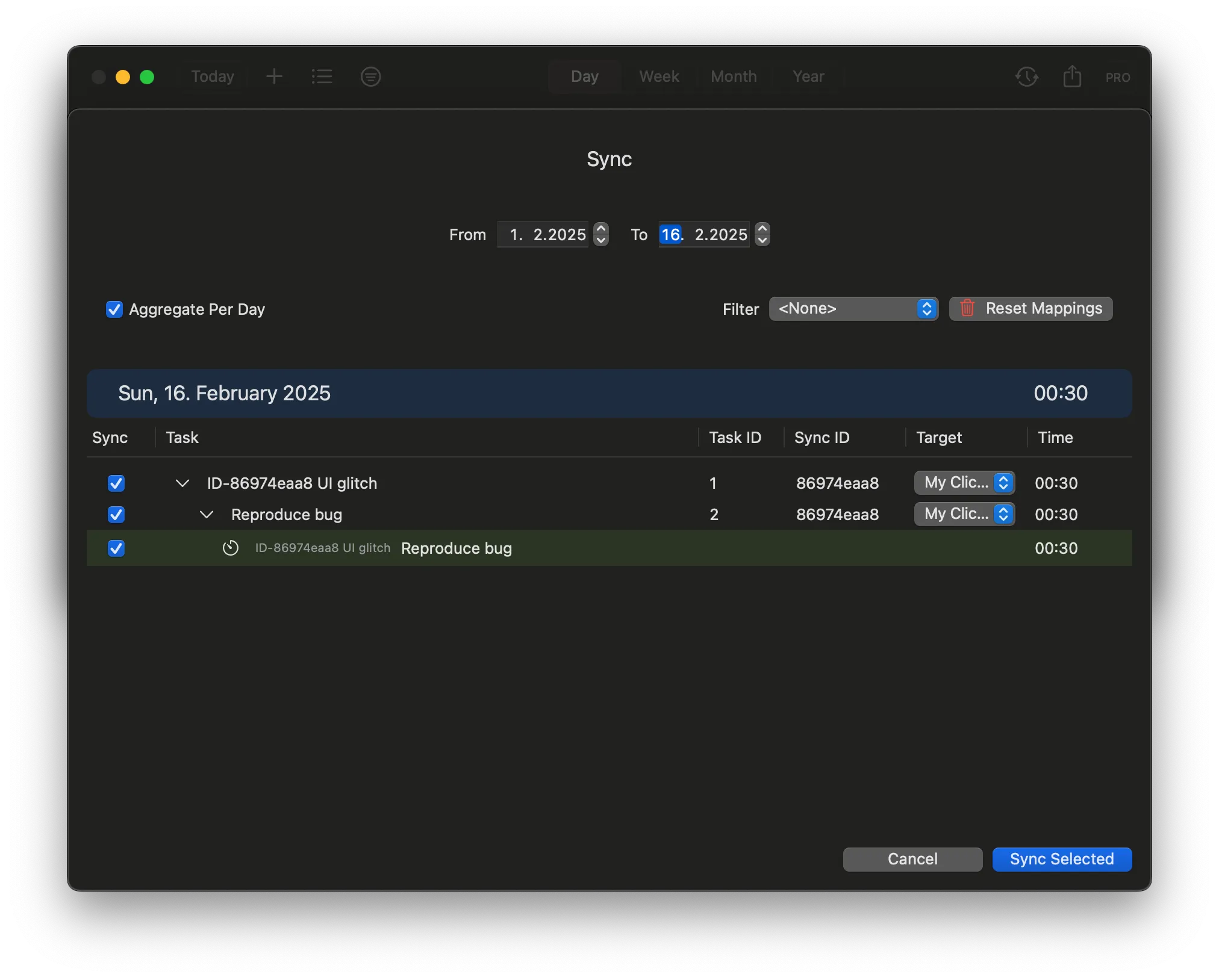Image resolution: width=1219 pixels, height=980 pixels.
Task: Open the Filter <None> dropdown
Action: tap(853, 309)
